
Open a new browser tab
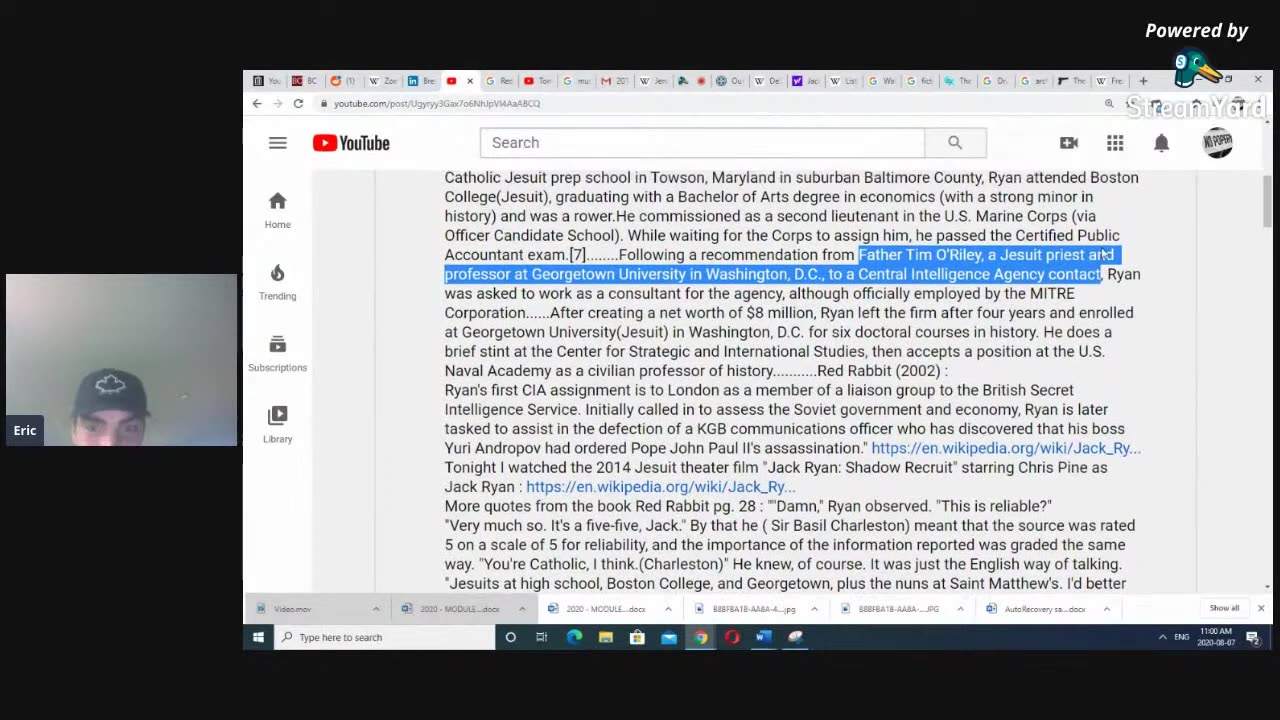[x=1143, y=81]
